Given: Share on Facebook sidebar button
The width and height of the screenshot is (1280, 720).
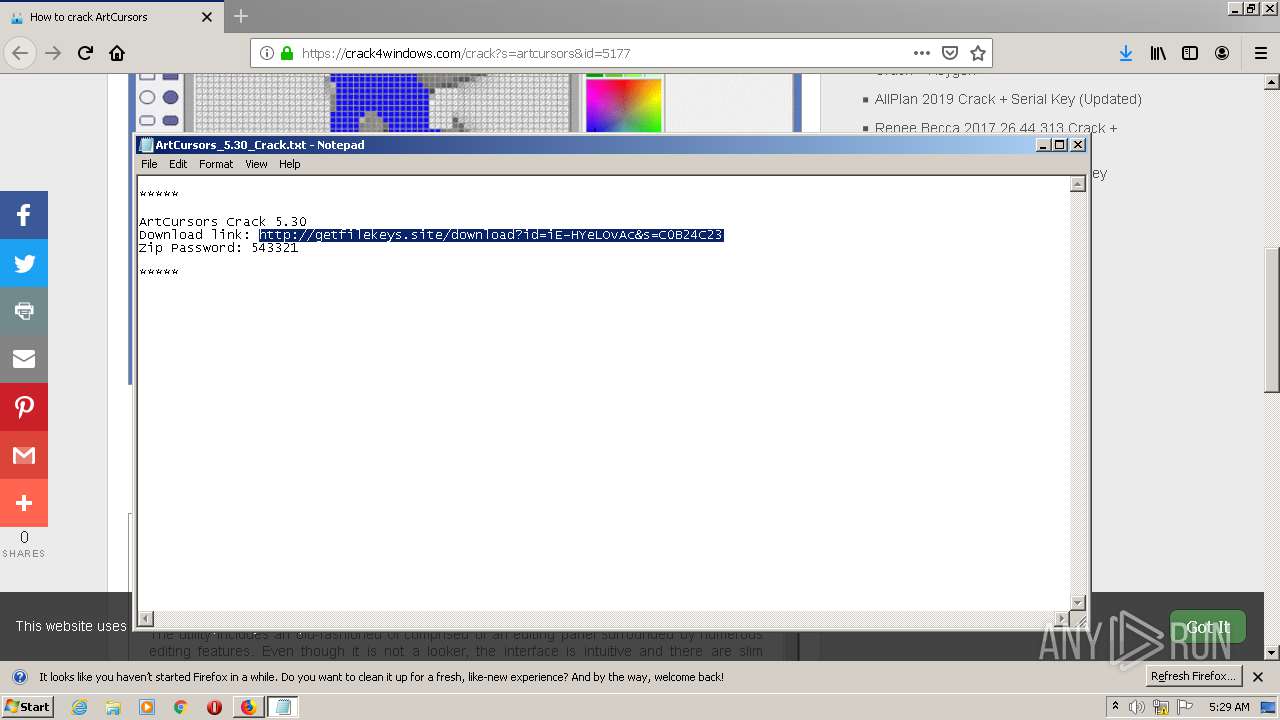Looking at the screenshot, I should (x=24, y=215).
